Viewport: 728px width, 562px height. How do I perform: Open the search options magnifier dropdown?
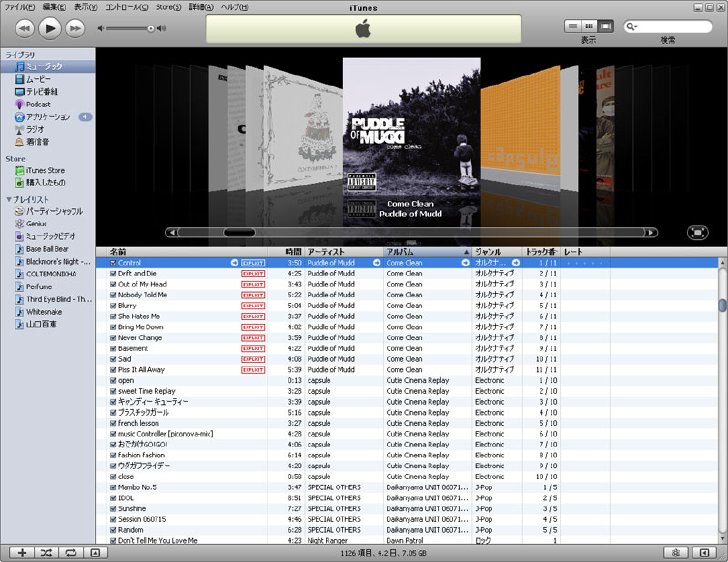(x=632, y=26)
